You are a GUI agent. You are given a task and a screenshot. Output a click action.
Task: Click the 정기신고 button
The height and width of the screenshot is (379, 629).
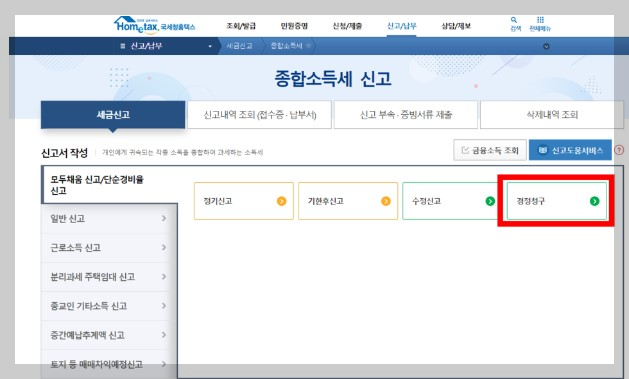[x=244, y=201]
